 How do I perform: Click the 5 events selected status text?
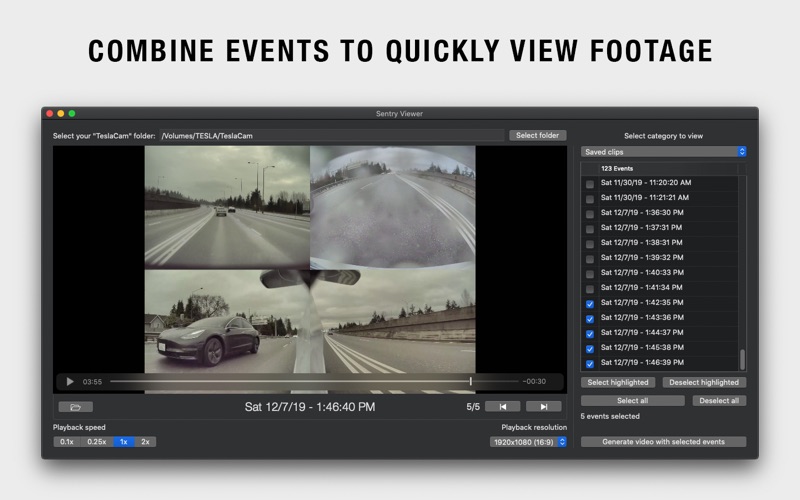[x=610, y=416]
